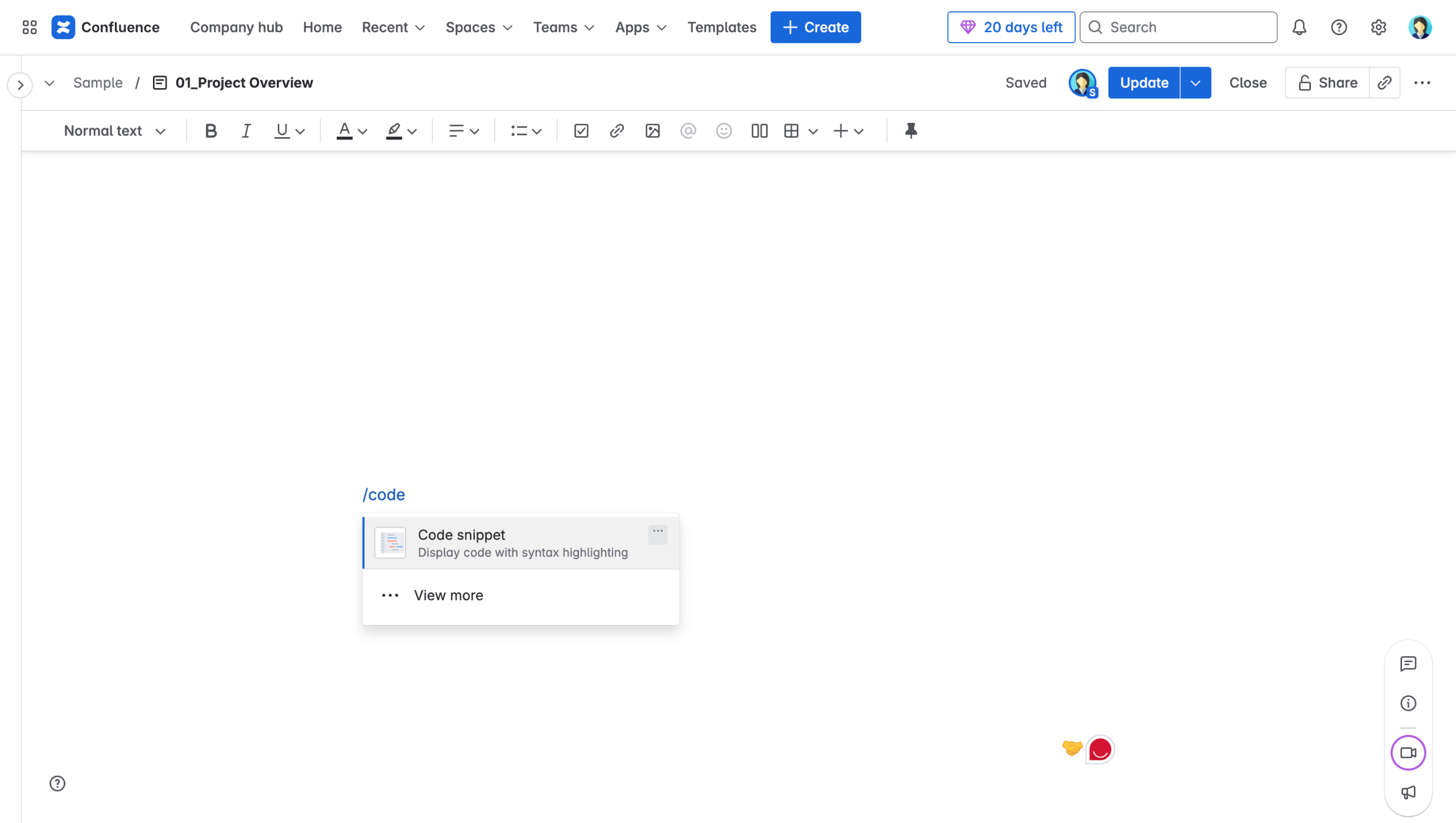Toggle bold formatting
The height and width of the screenshot is (823, 1456).
211,131
